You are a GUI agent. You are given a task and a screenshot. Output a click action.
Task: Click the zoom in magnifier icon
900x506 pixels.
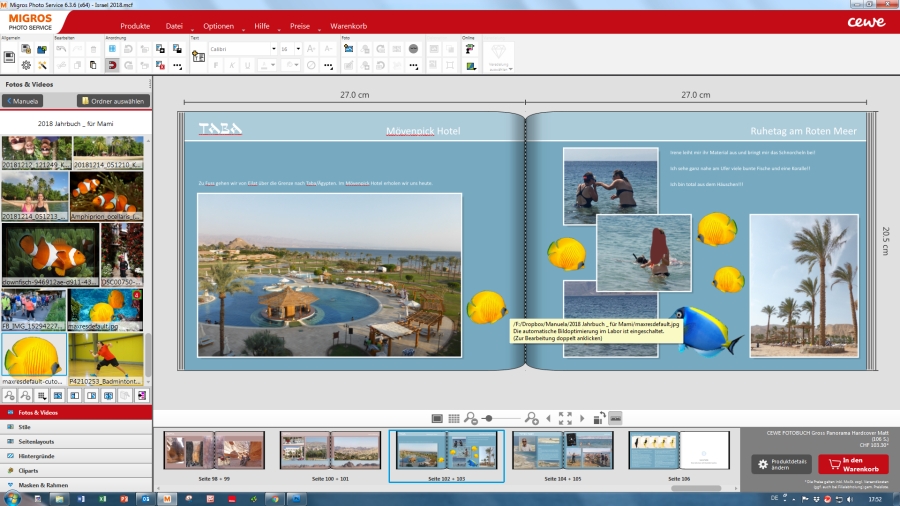pyautogui.click(x=531, y=418)
